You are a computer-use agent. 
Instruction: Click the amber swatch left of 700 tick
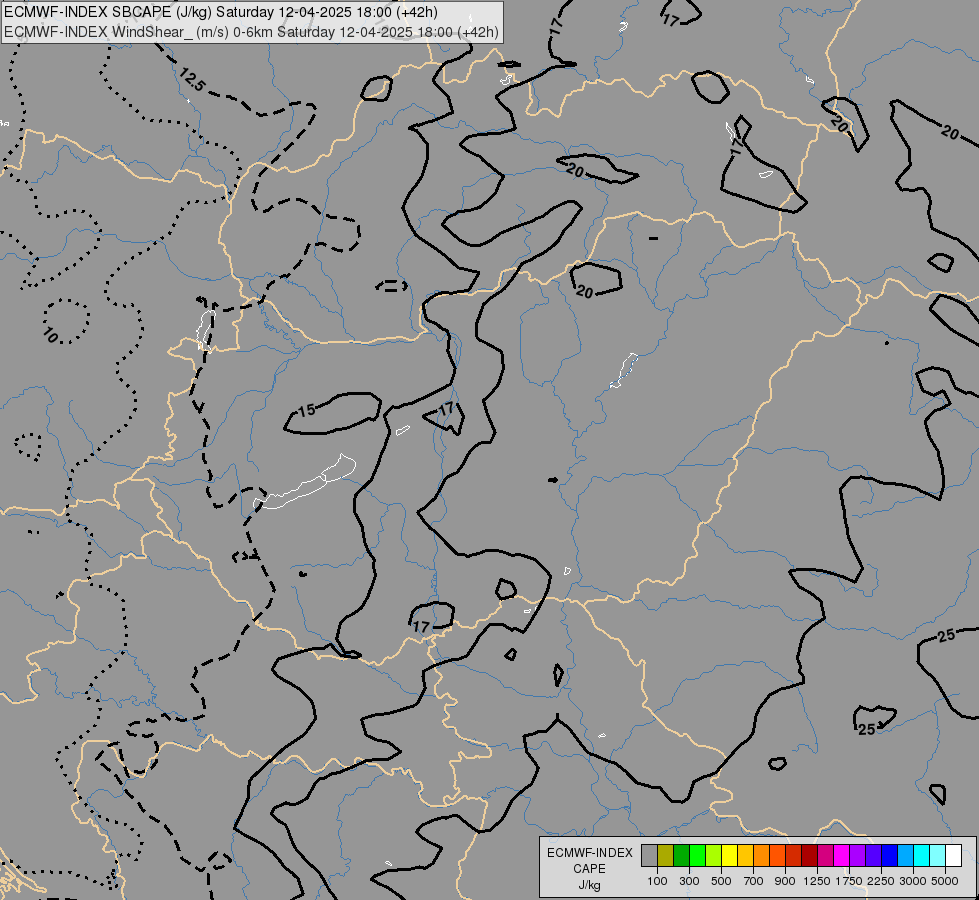pyautogui.click(x=745, y=855)
